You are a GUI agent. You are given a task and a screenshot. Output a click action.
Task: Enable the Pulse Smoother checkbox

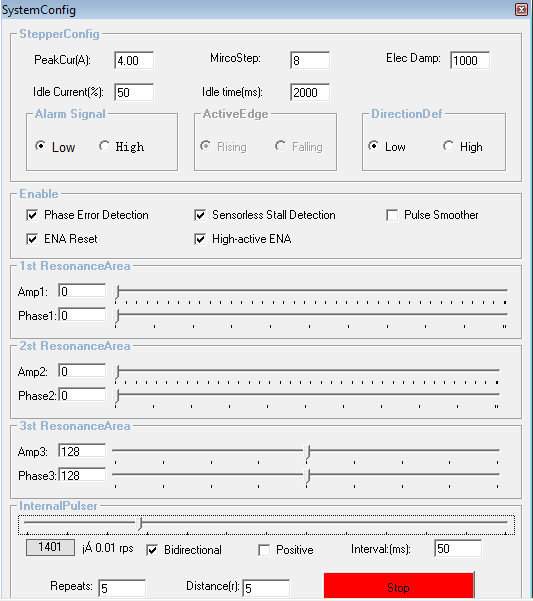pyautogui.click(x=392, y=215)
